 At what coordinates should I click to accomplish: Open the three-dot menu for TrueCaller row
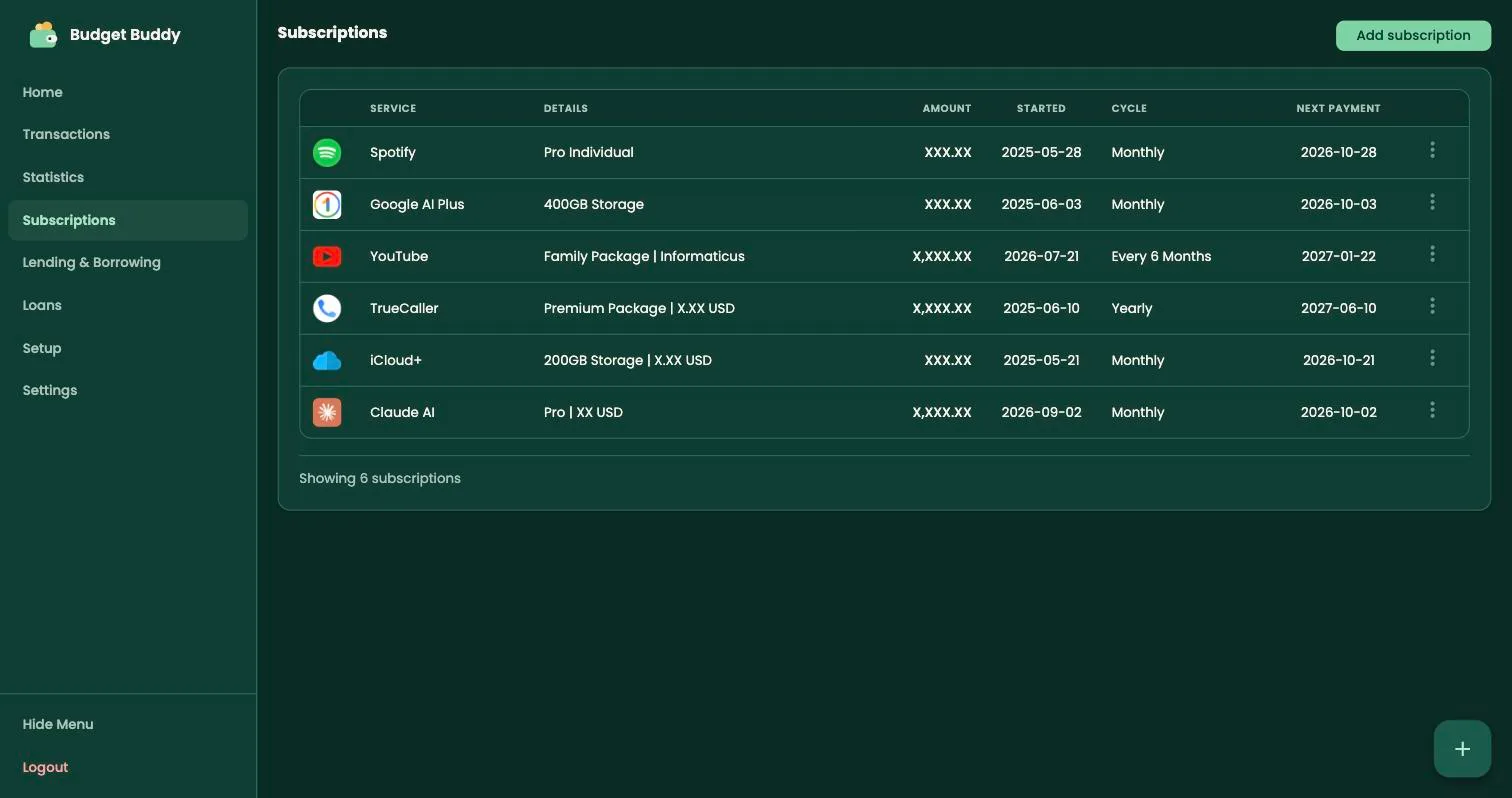pyautogui.click(x=1432, y=306)
